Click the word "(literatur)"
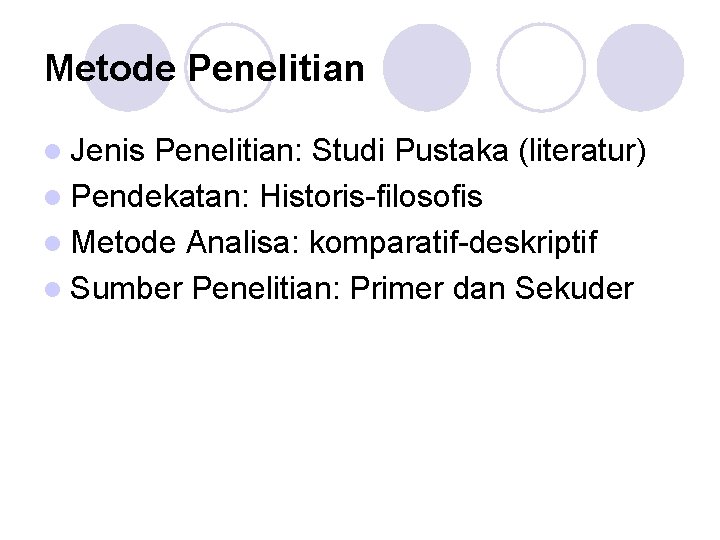720x540 pixels. coord(583,151)
